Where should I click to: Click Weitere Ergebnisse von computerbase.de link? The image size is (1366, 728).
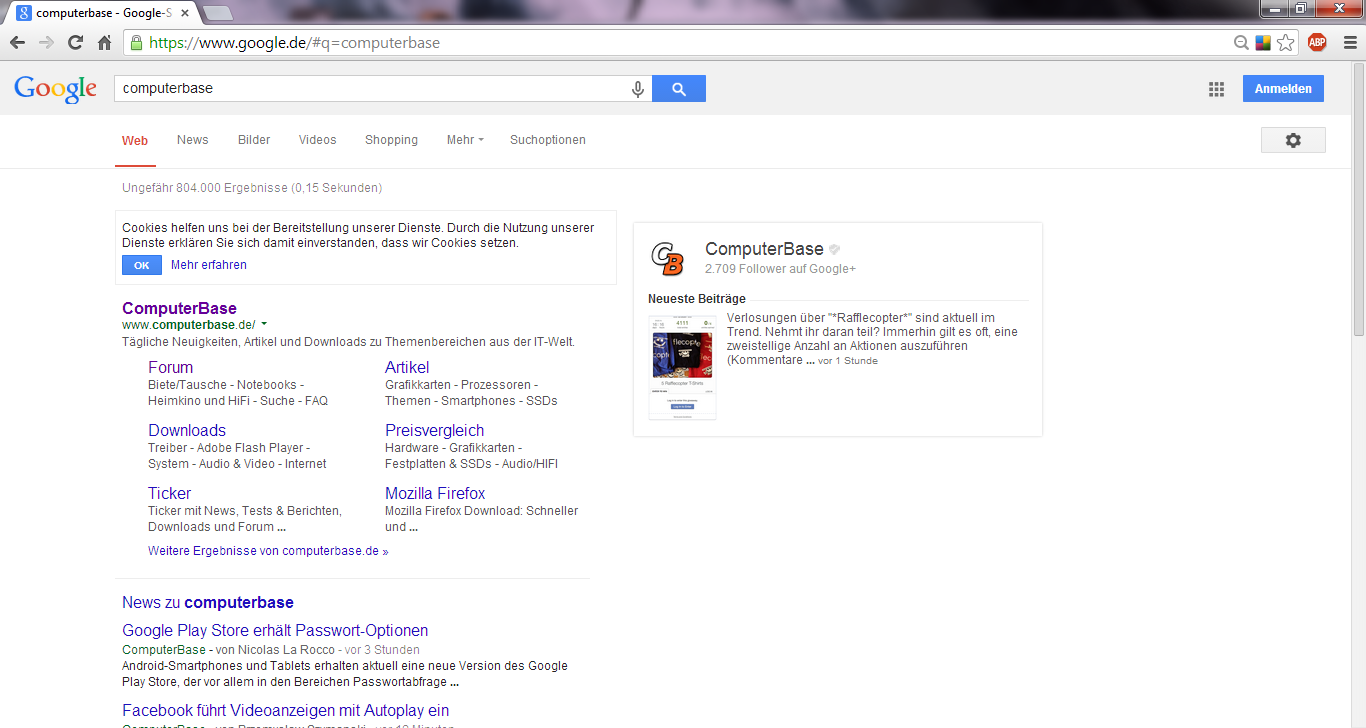click(268, 551)
